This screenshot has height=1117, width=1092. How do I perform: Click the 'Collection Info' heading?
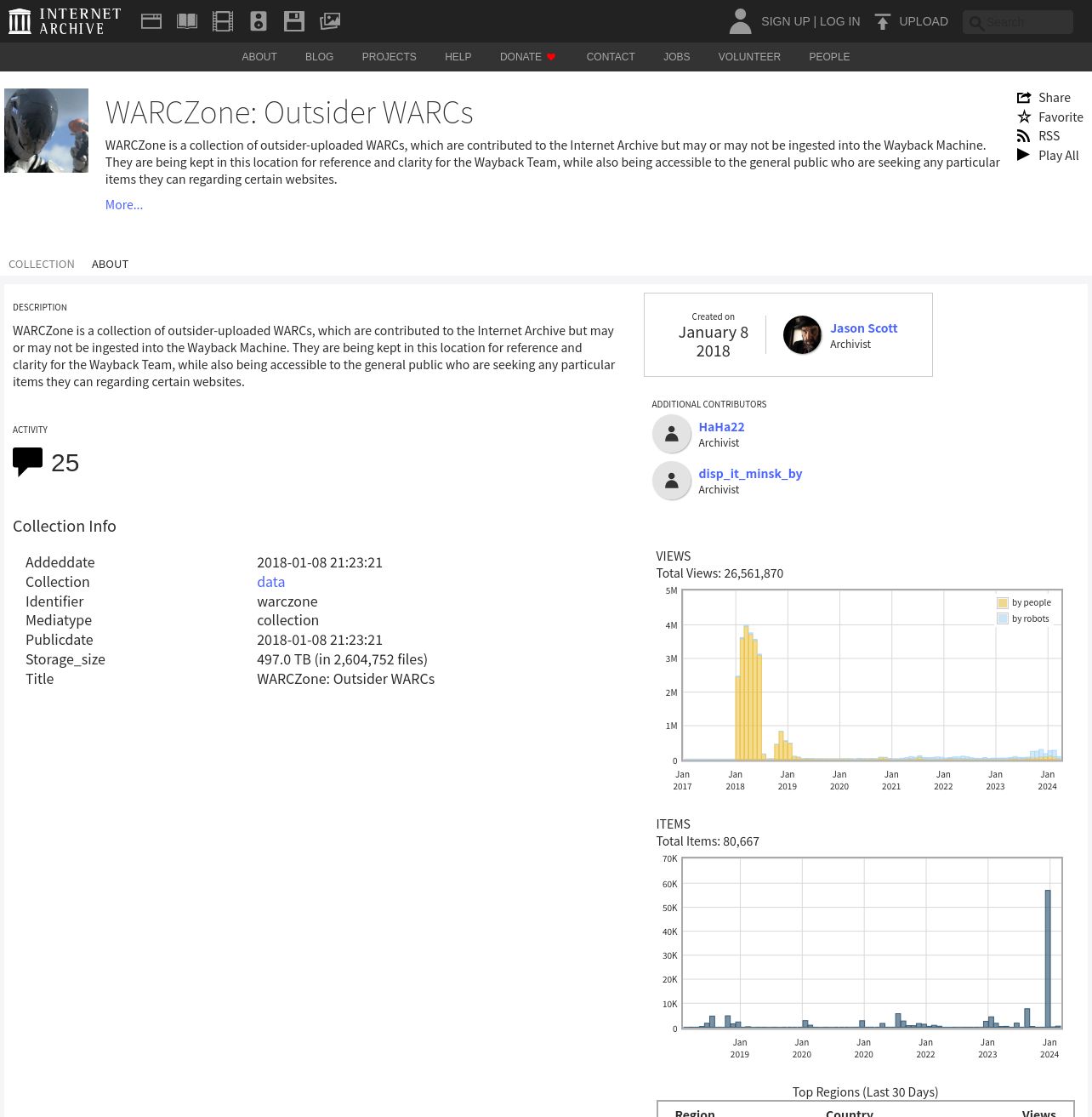coord(65,527)
